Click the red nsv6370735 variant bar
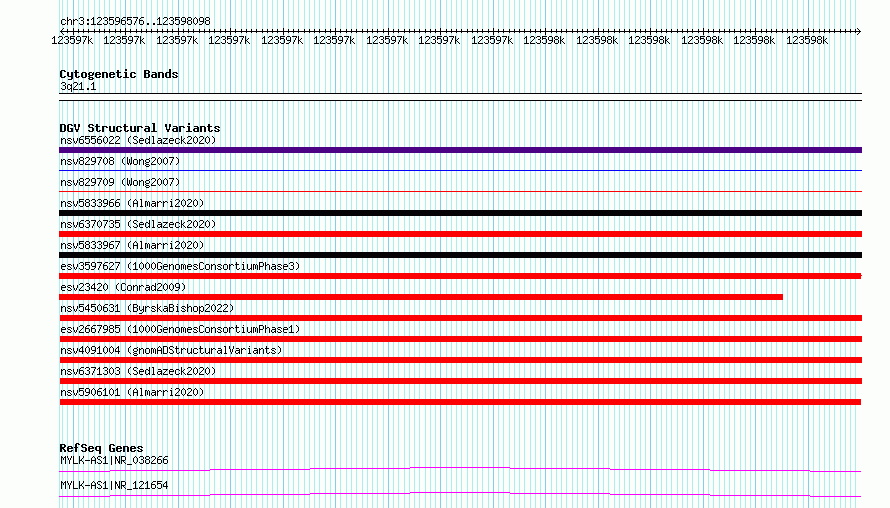The image size is (890, 508). 460,234
